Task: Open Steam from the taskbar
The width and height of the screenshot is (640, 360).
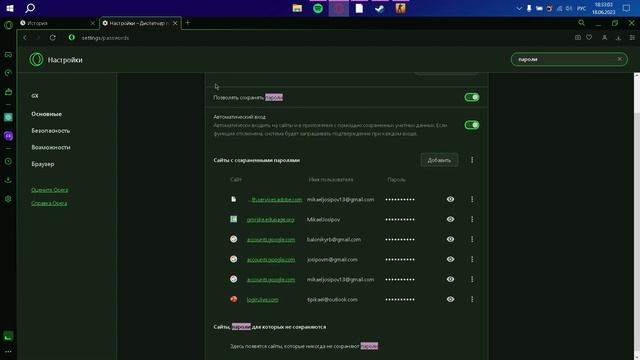Action: click(380, 8)
